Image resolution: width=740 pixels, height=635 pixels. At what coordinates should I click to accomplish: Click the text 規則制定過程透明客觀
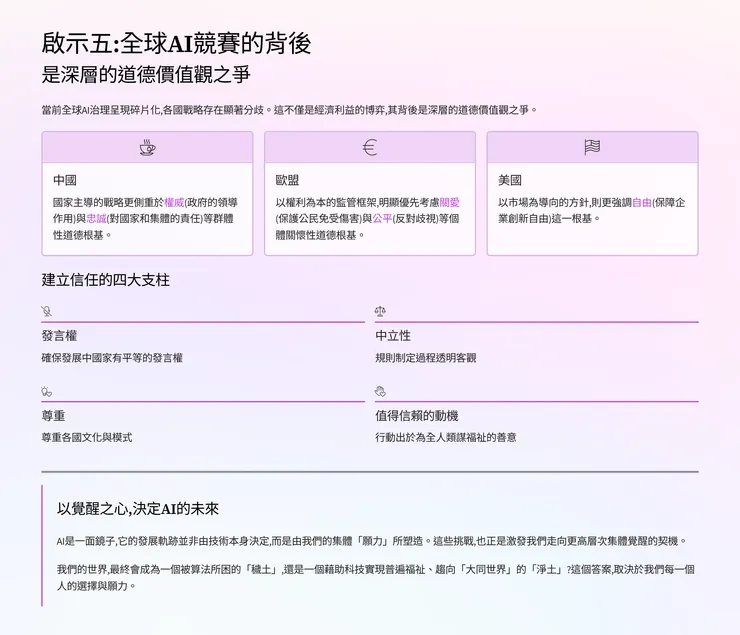point(425,358)
